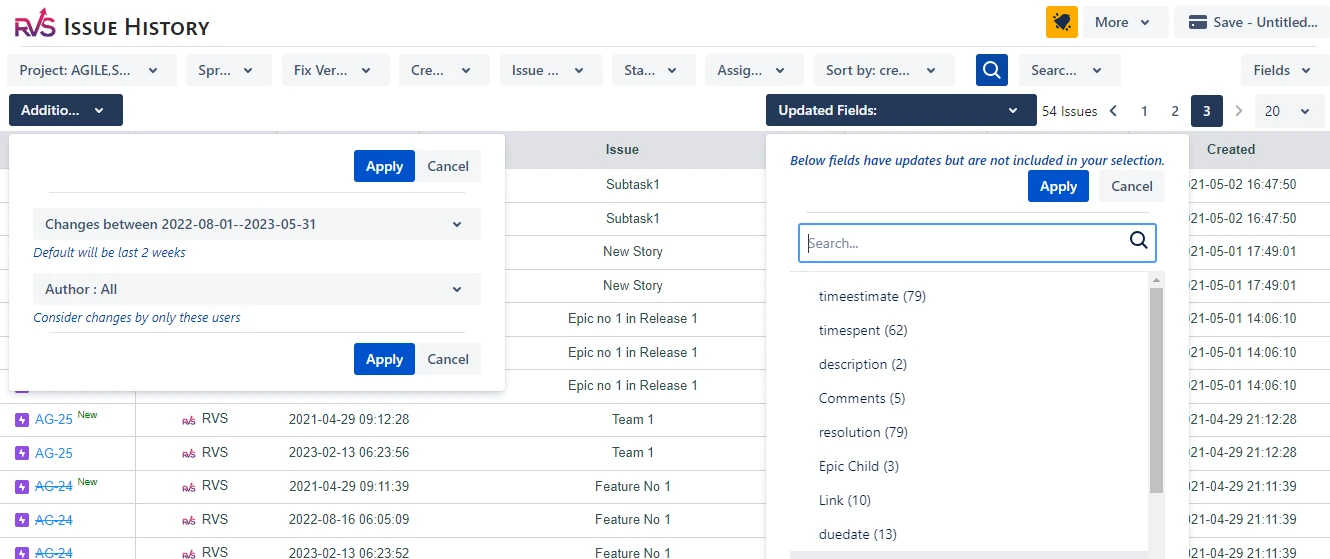Click the Updated Fields list scrollbar

[1156, 390]
